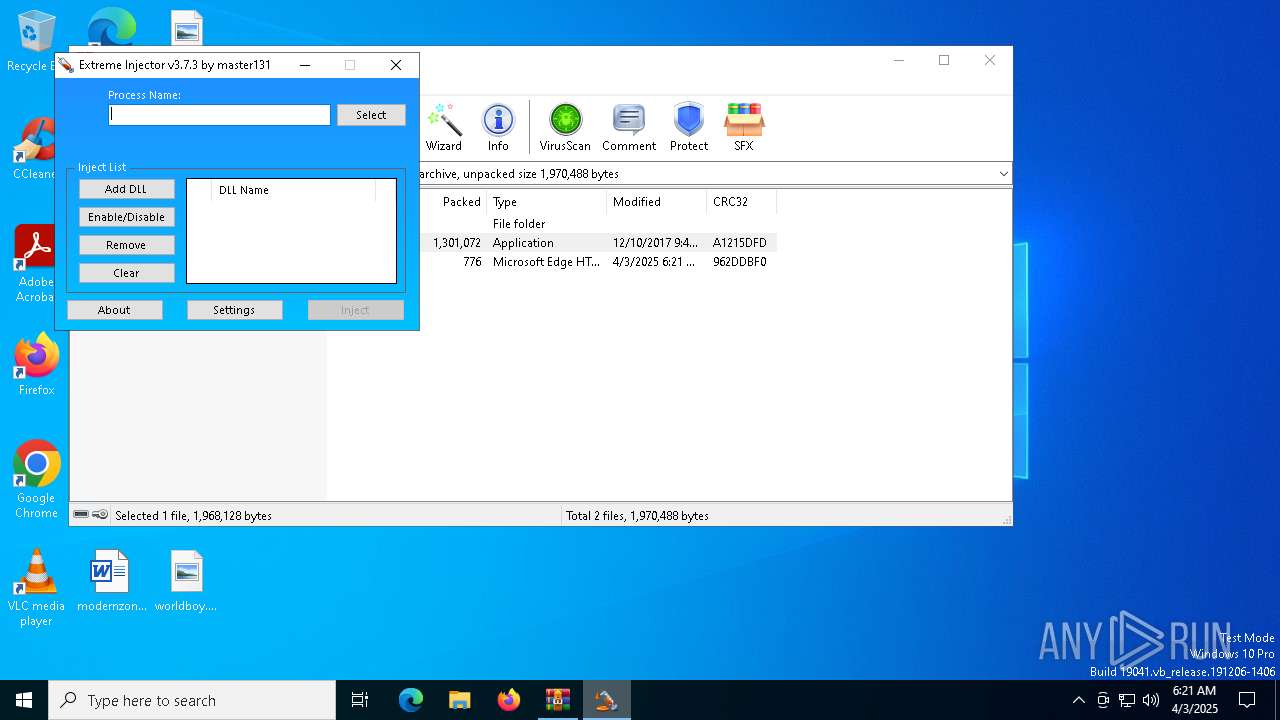
Task: Maximize the WinRAR window
Action: [x=943, y=60]
